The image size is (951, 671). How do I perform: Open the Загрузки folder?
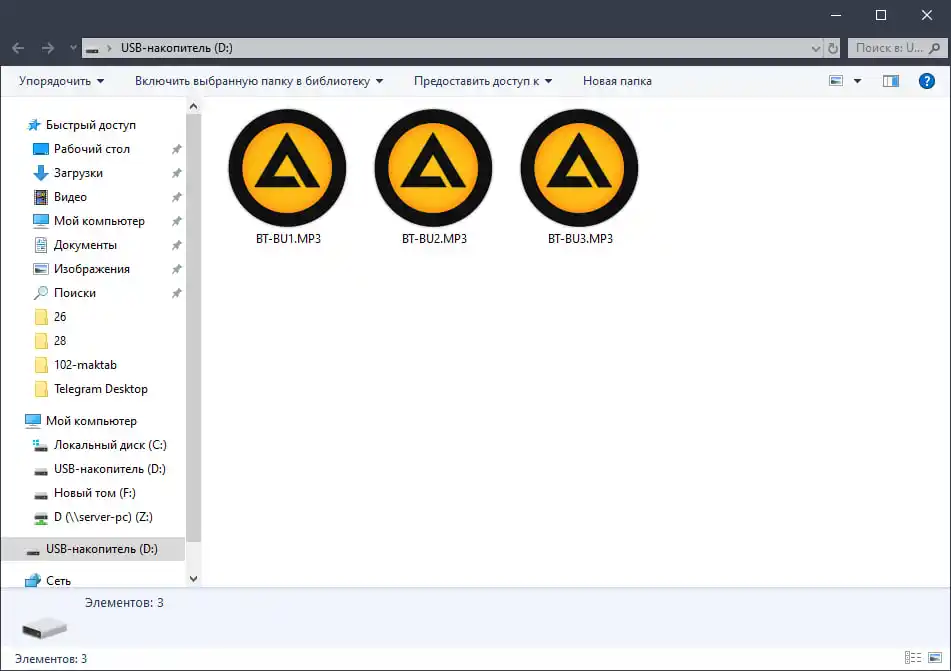point(78,173)
